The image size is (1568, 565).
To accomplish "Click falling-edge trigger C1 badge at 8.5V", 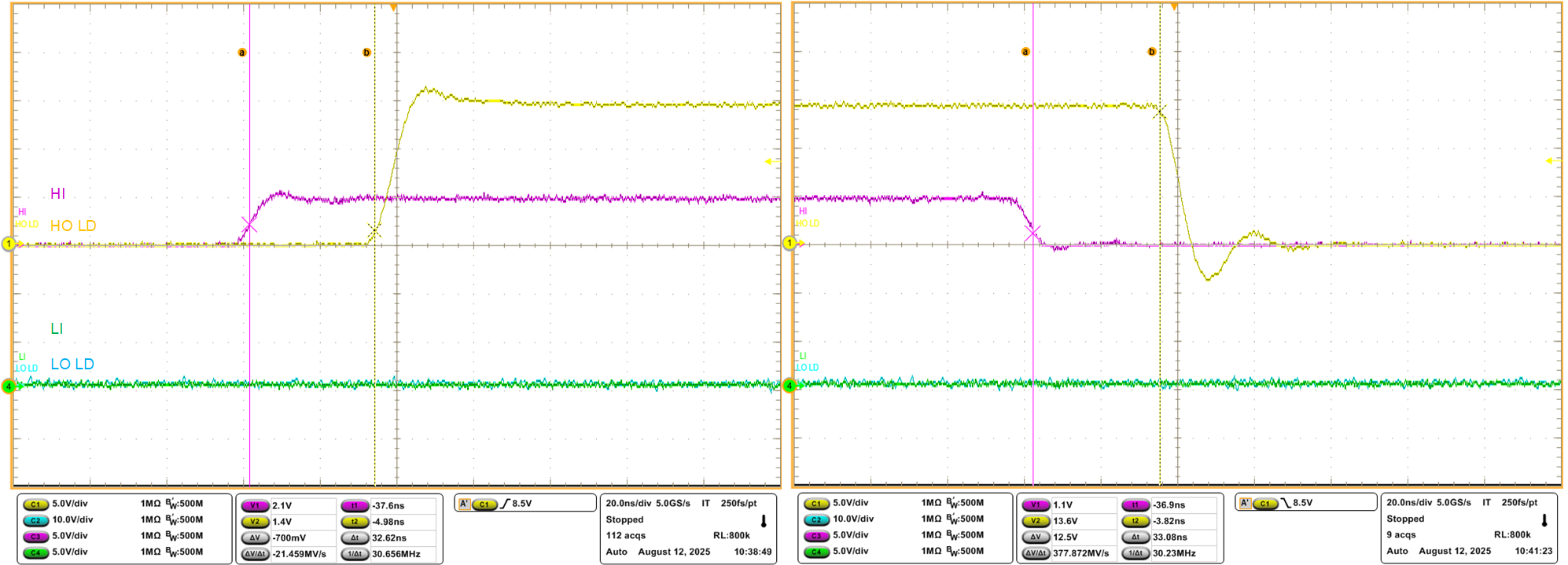I will tap(1264, 503).
